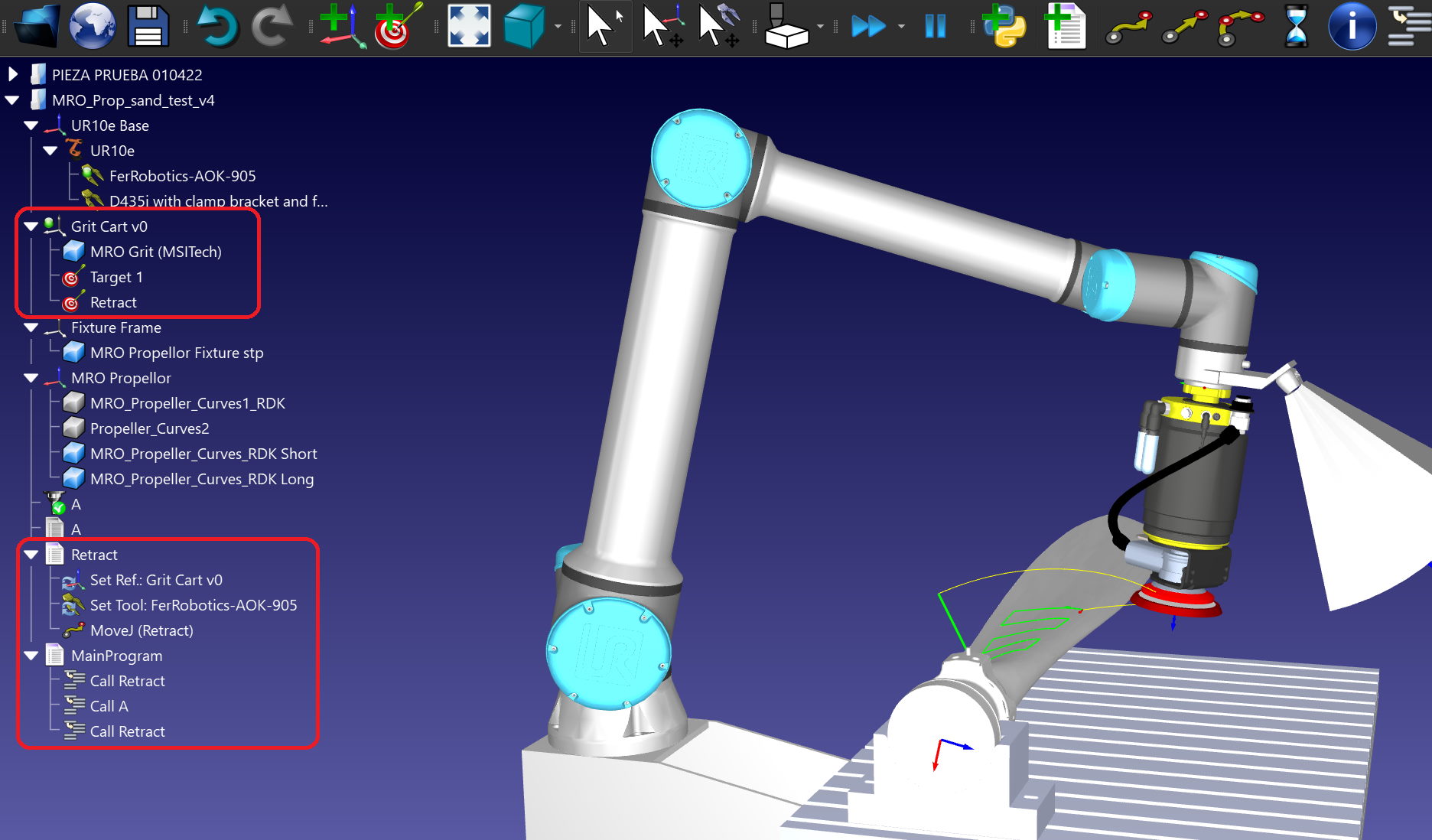Select Call A instruction in MainProgram

pyautogui.click(x=109, y=706)
